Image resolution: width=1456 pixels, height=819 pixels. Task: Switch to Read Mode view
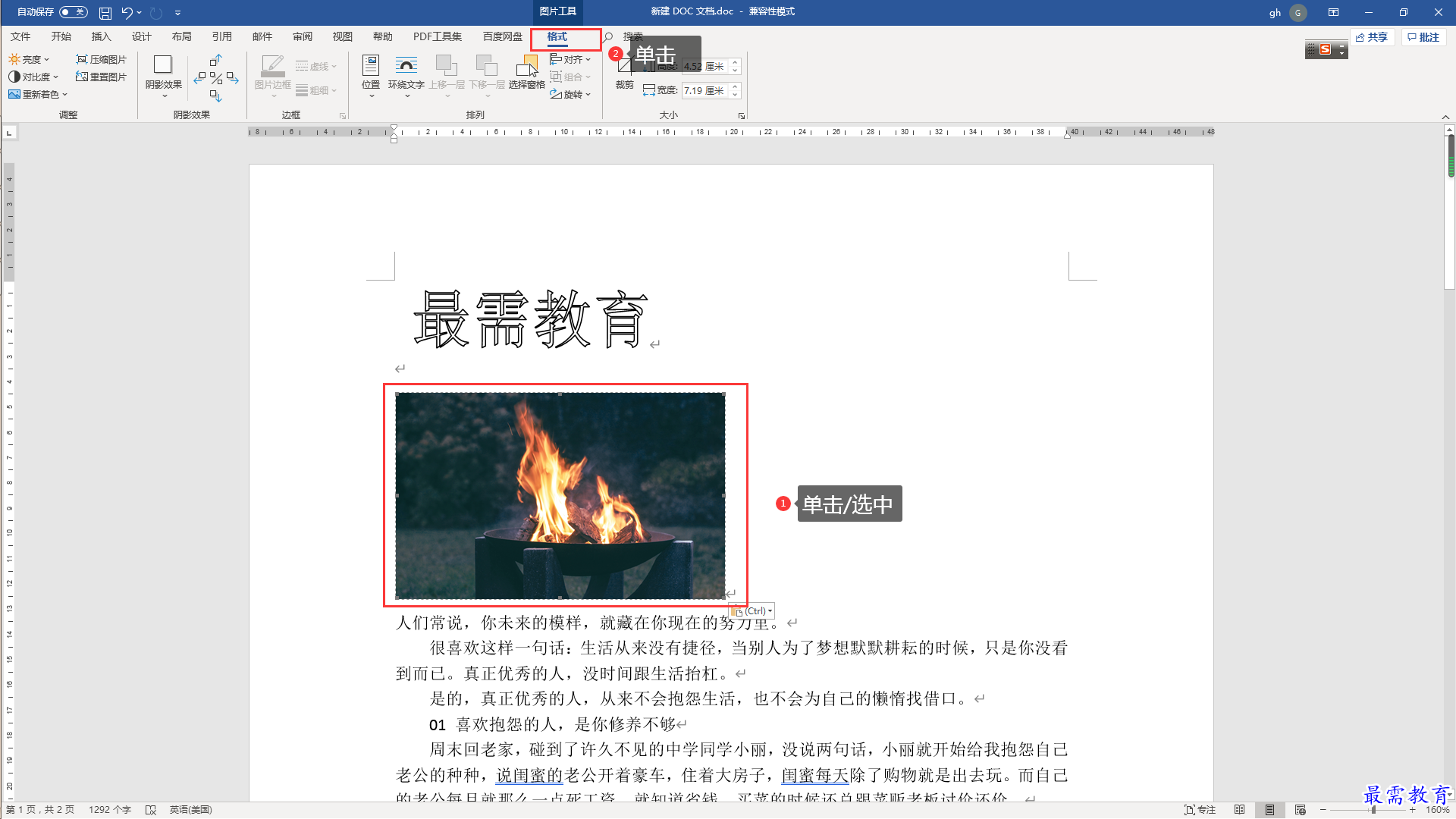1240,810
